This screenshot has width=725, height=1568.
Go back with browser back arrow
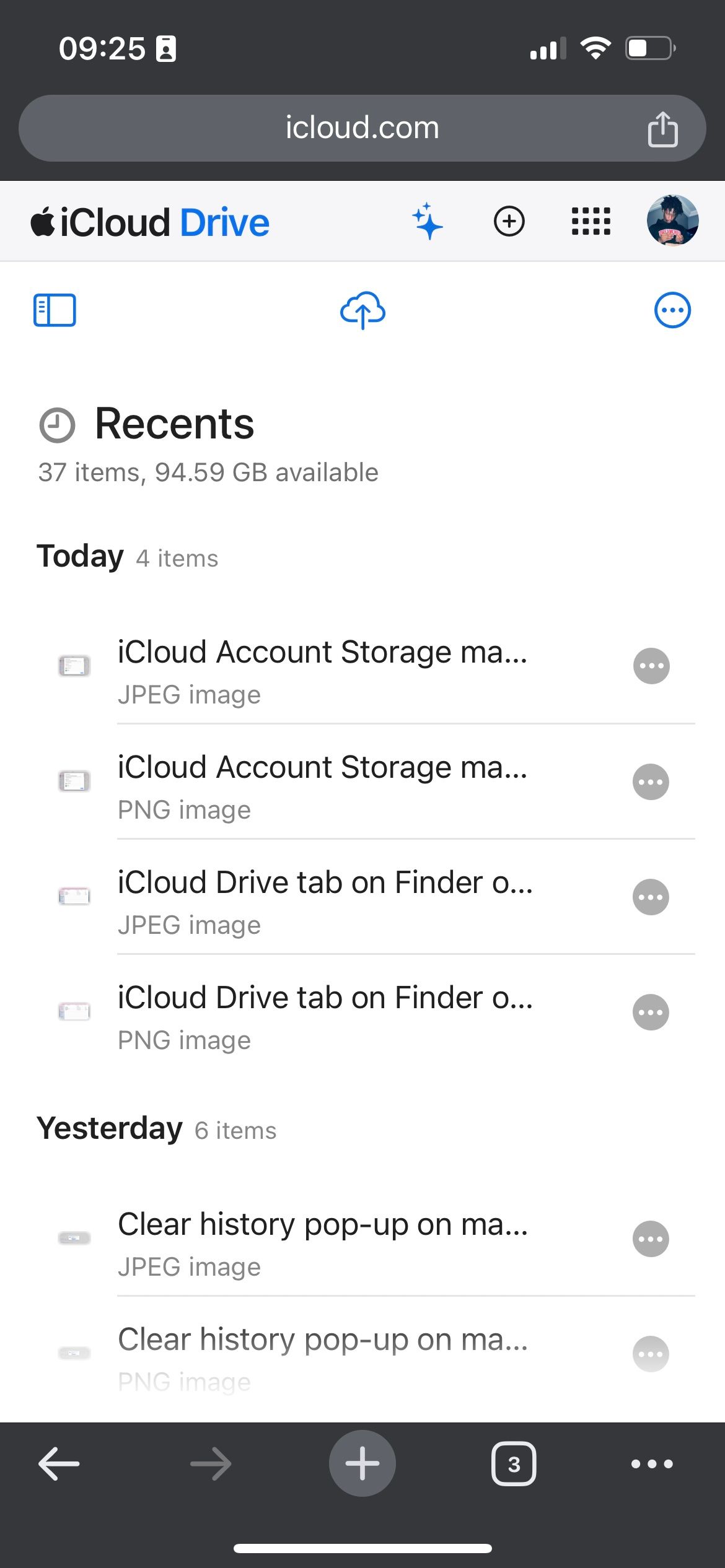tap(59, 1464)
